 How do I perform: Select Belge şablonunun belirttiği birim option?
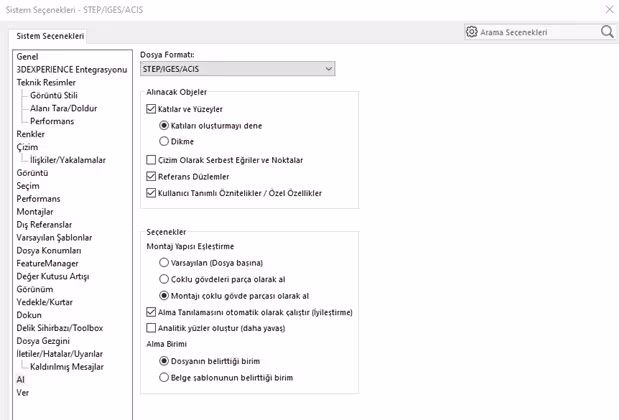(164, 377)
